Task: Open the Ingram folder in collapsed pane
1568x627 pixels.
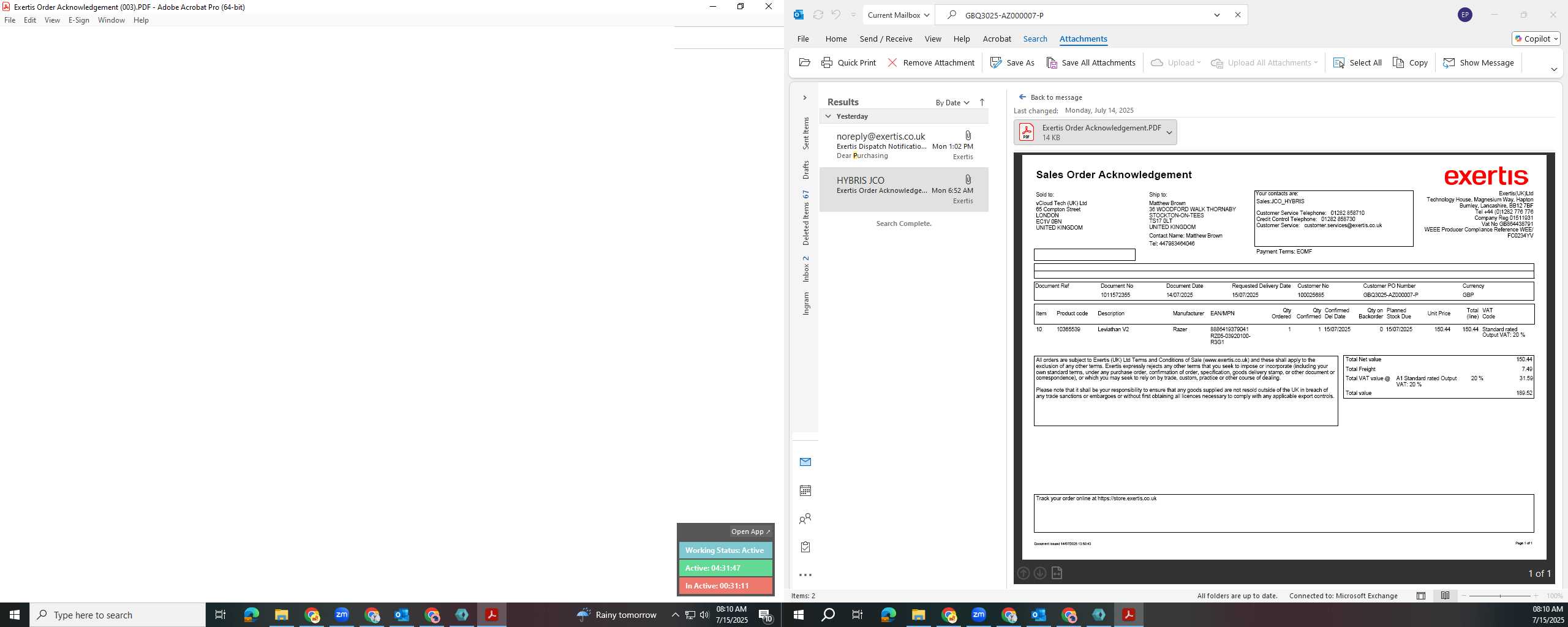Action: pos(805,304)
